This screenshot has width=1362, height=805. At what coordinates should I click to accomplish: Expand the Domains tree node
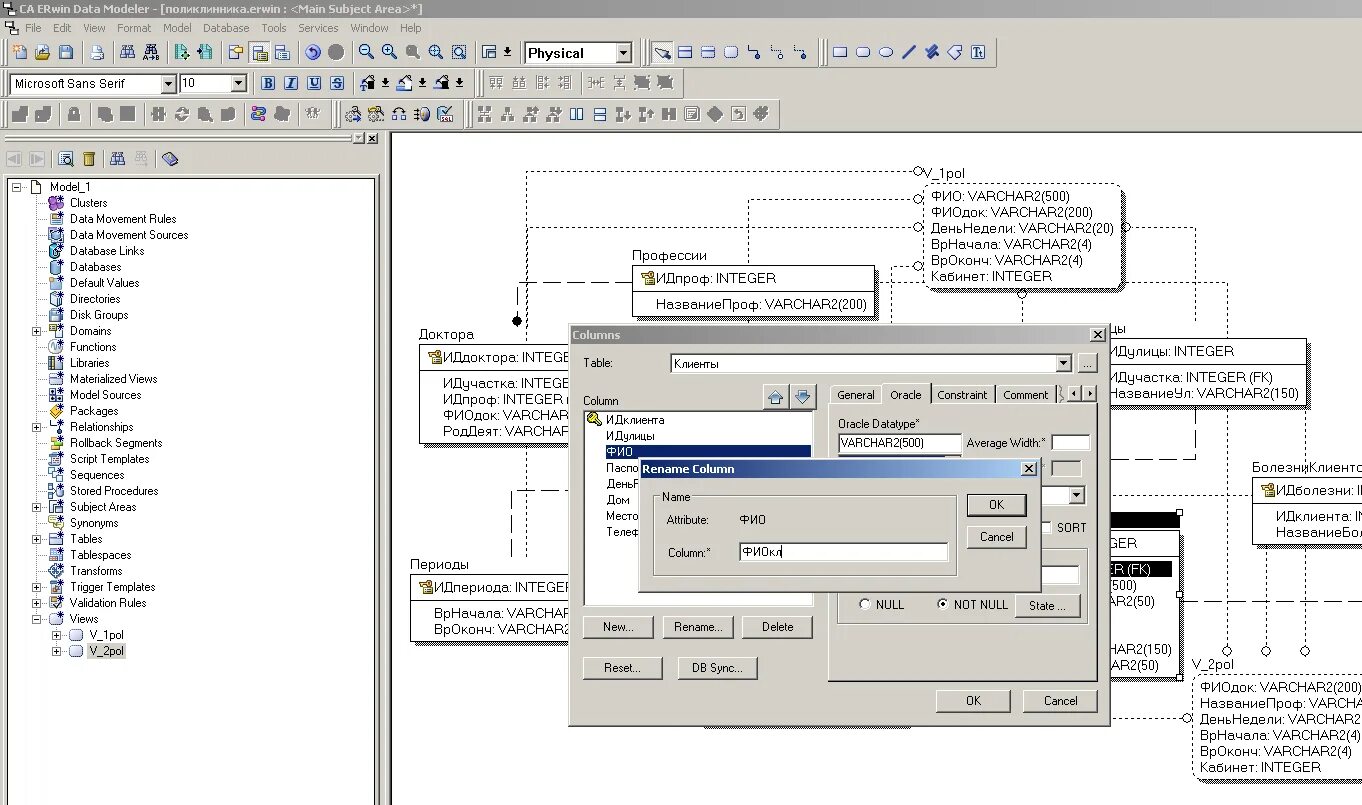tap(37, 331)
